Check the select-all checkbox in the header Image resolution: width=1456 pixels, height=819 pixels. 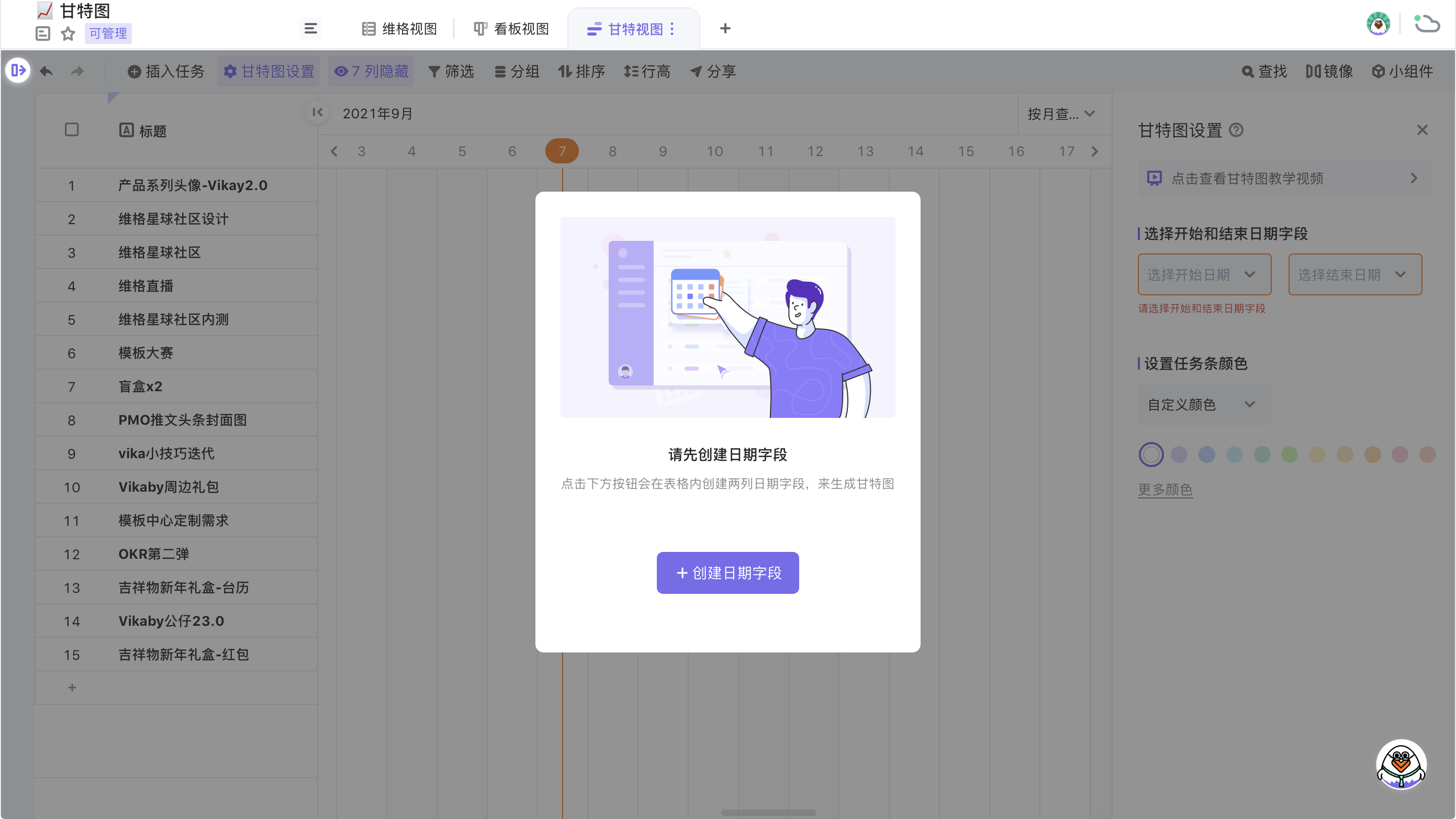pos(72,129)
